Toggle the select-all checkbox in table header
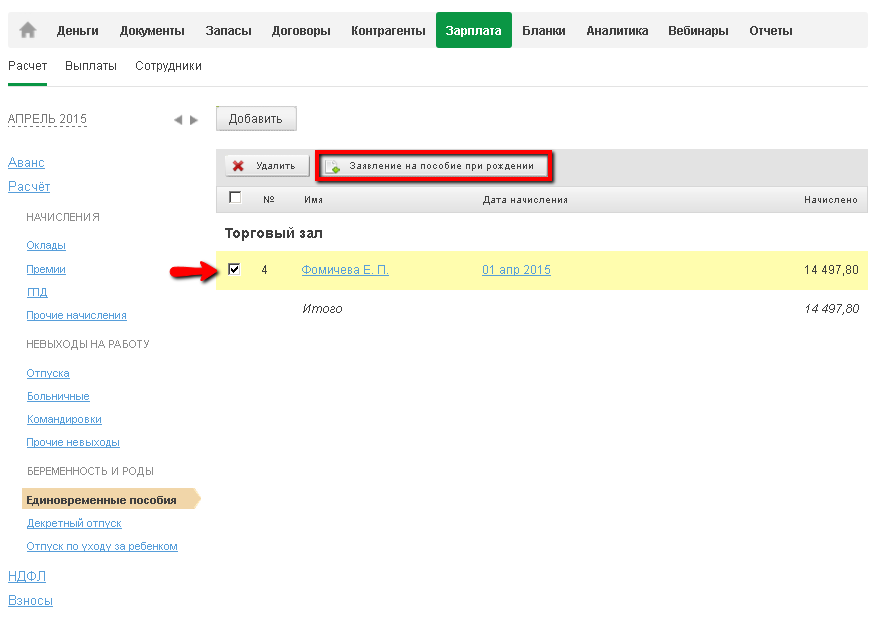The image size is (876, 625). (235, 198)
